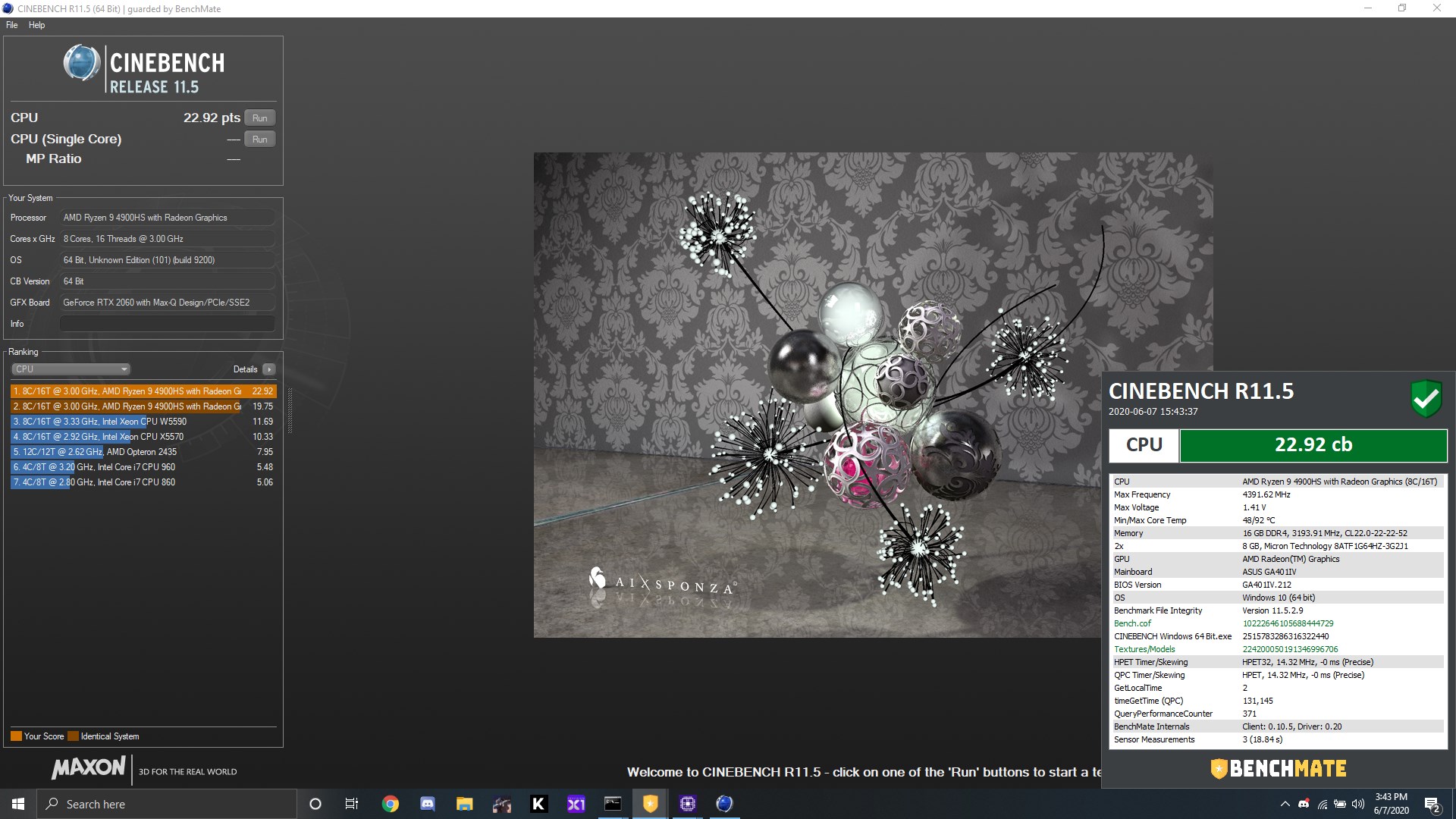1456x819 pixels.
Task: Launch Google Chrome from the taskbar
Action: pyautogui.click(x=390, y=804)
